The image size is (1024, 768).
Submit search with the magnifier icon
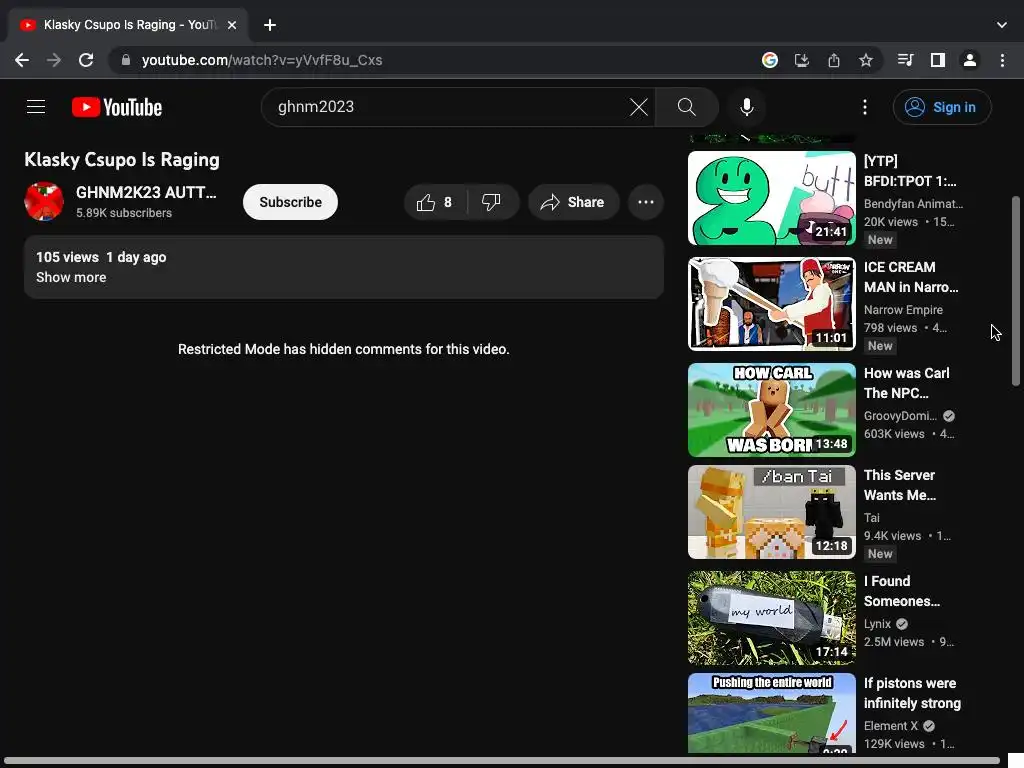(686, 107)
